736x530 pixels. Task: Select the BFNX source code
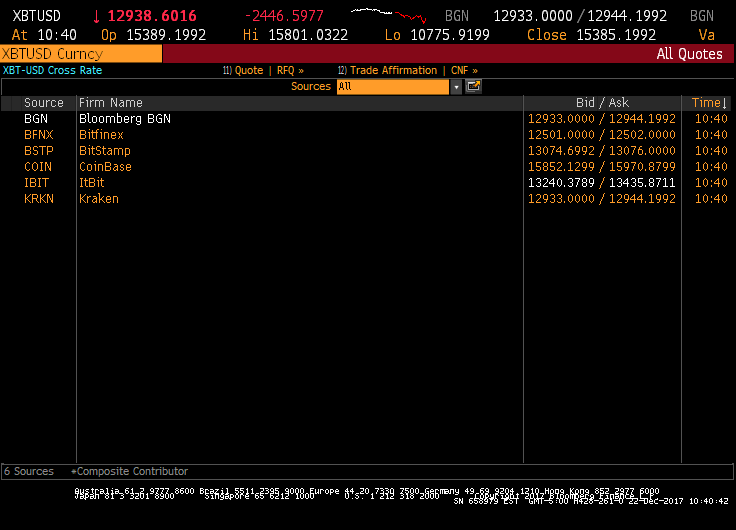click(x=39, y=135)
